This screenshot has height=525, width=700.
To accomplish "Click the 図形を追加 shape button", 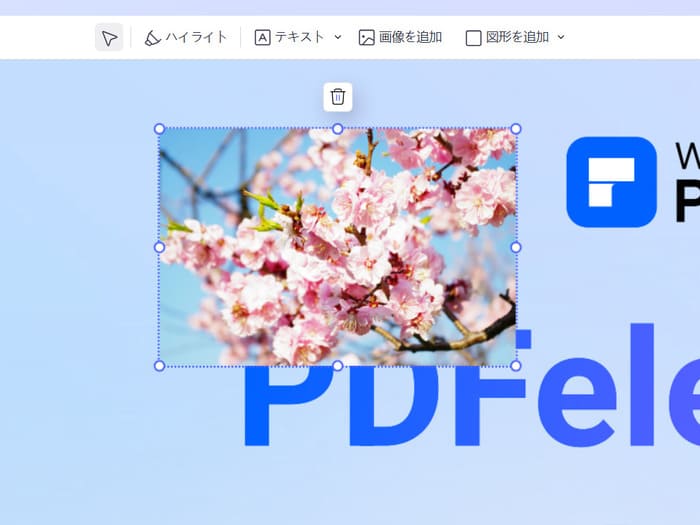I will tap(507, 38).
